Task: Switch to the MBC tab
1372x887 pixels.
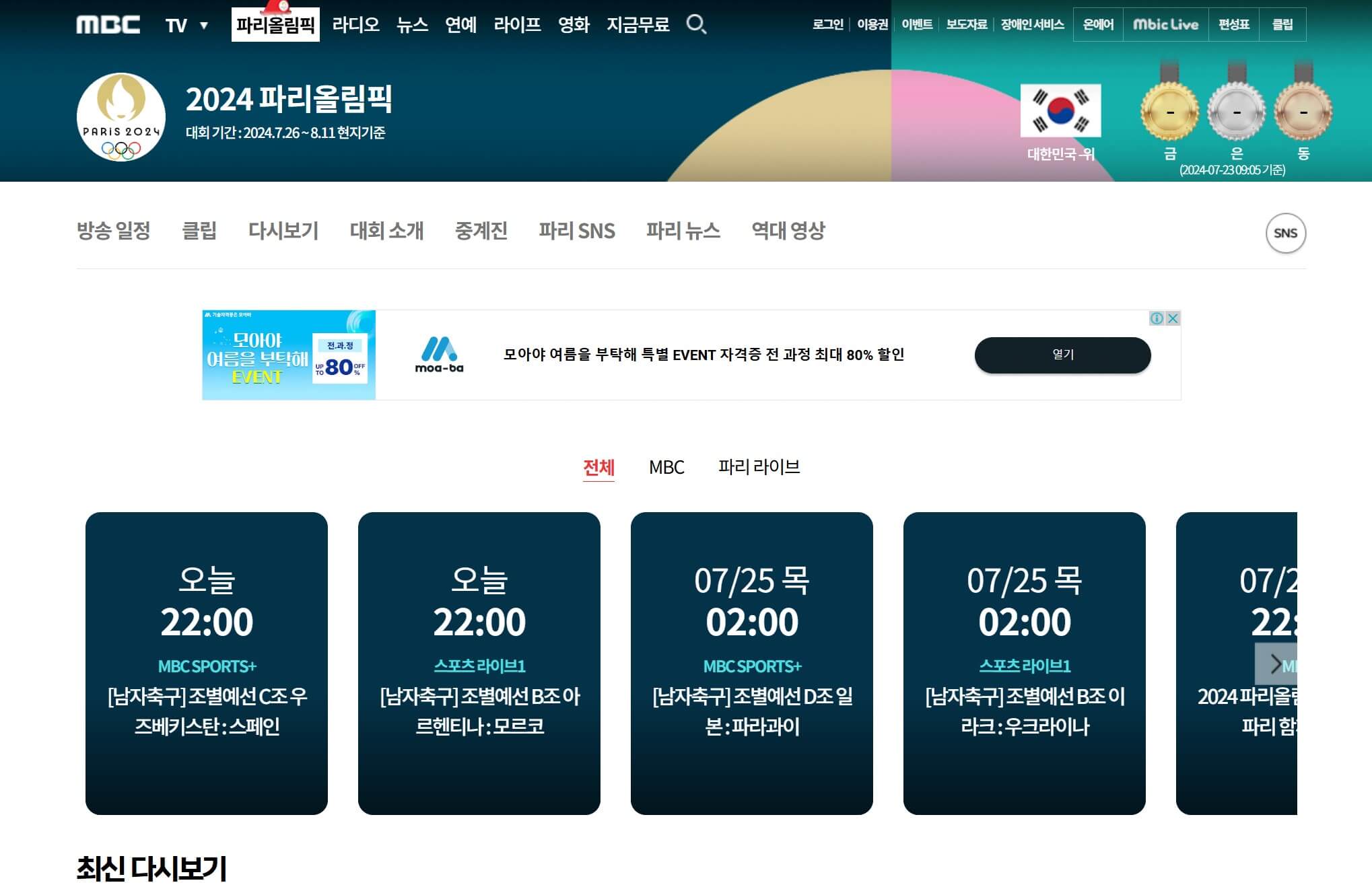Action: [x=666, y=468]
